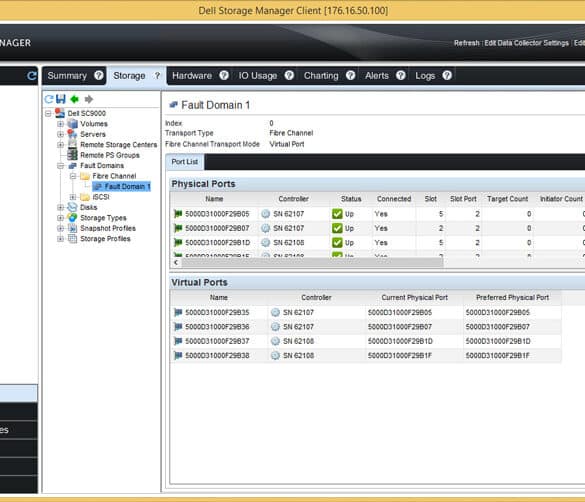Viewport: 585px width, 502px height.
Task: Click the Volumes icon in the tree
Action: (x=72, y=124)
